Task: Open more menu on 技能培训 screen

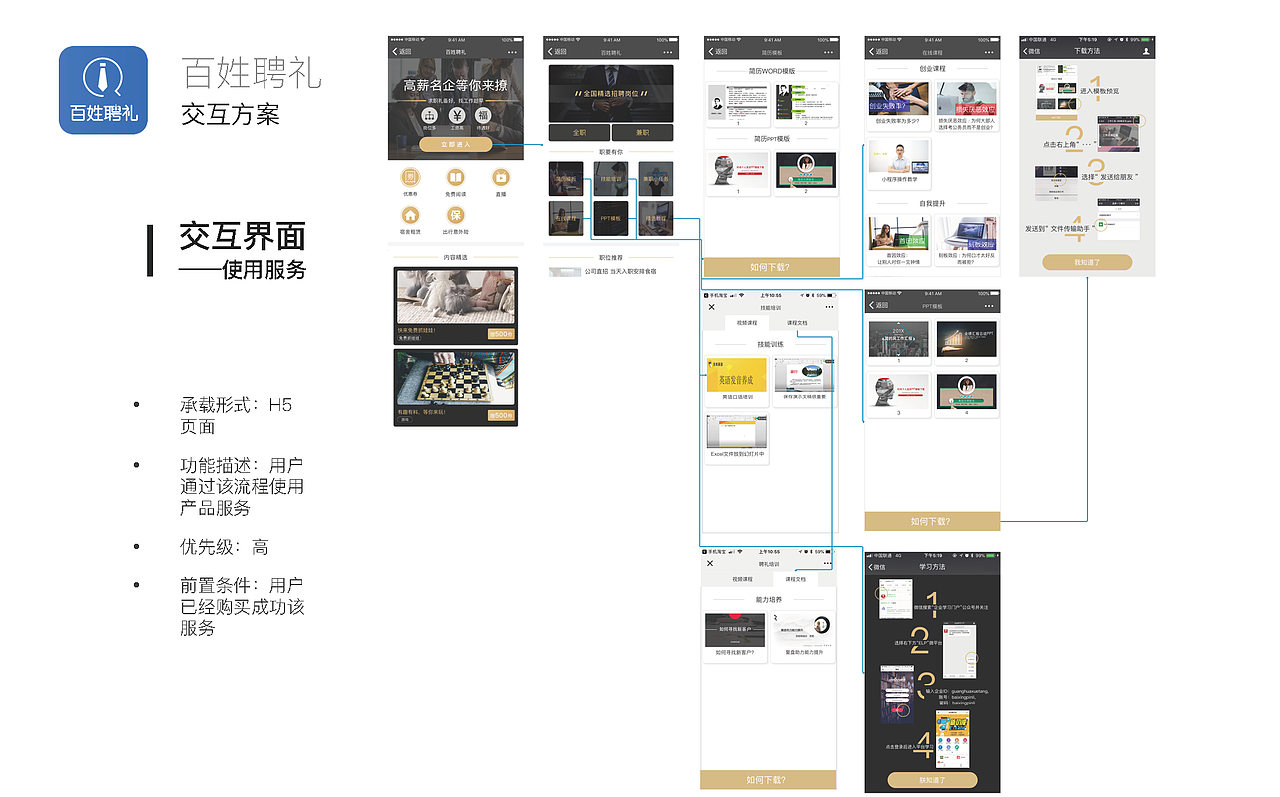Action: coord(828,307)
